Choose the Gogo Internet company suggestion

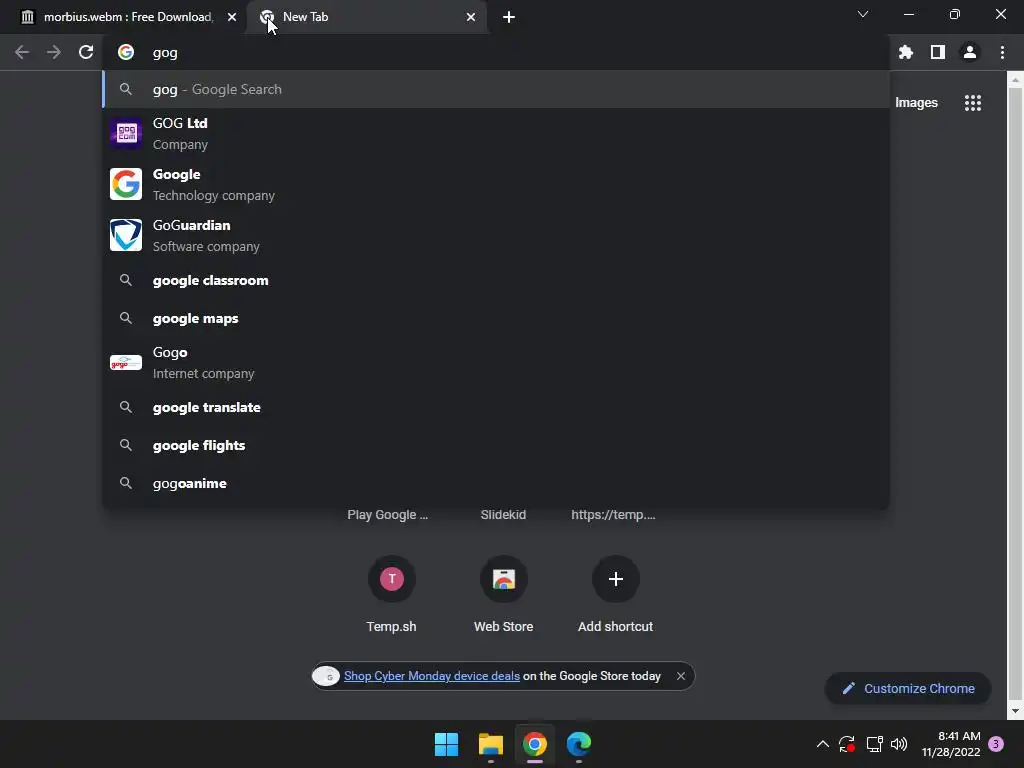[x=496, y=362]
